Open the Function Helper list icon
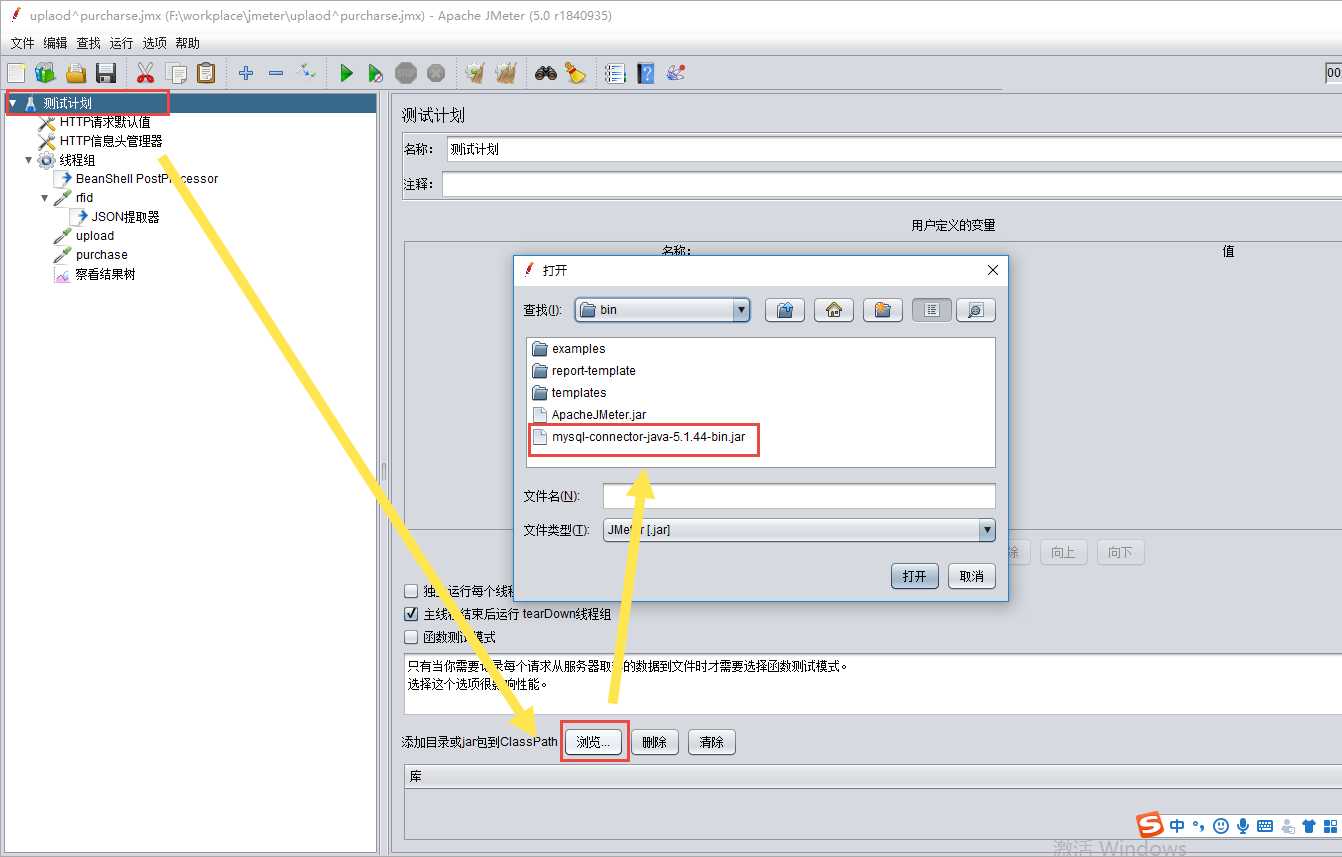Viewport: 1342px width, 857px height. [x=615, y=73]
